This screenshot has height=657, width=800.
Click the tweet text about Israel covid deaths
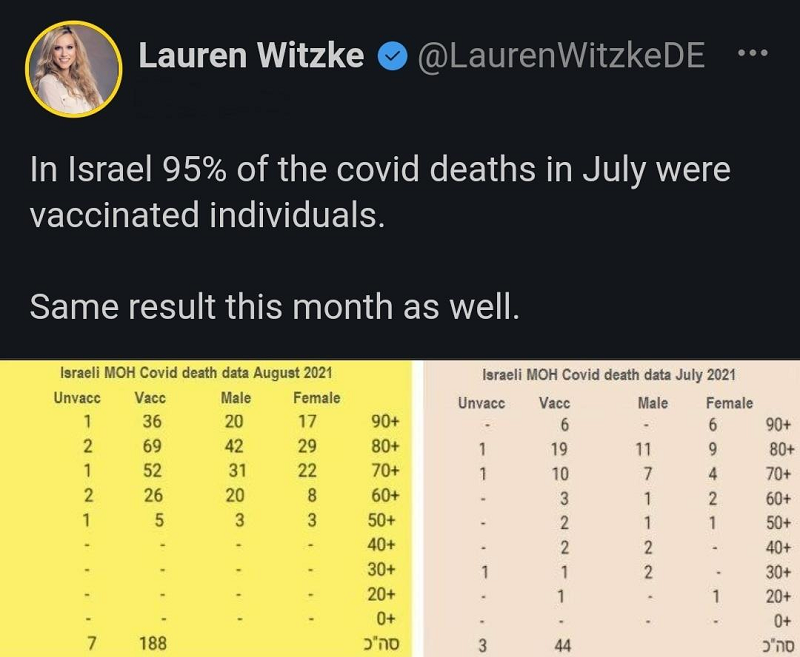[380, 192]
